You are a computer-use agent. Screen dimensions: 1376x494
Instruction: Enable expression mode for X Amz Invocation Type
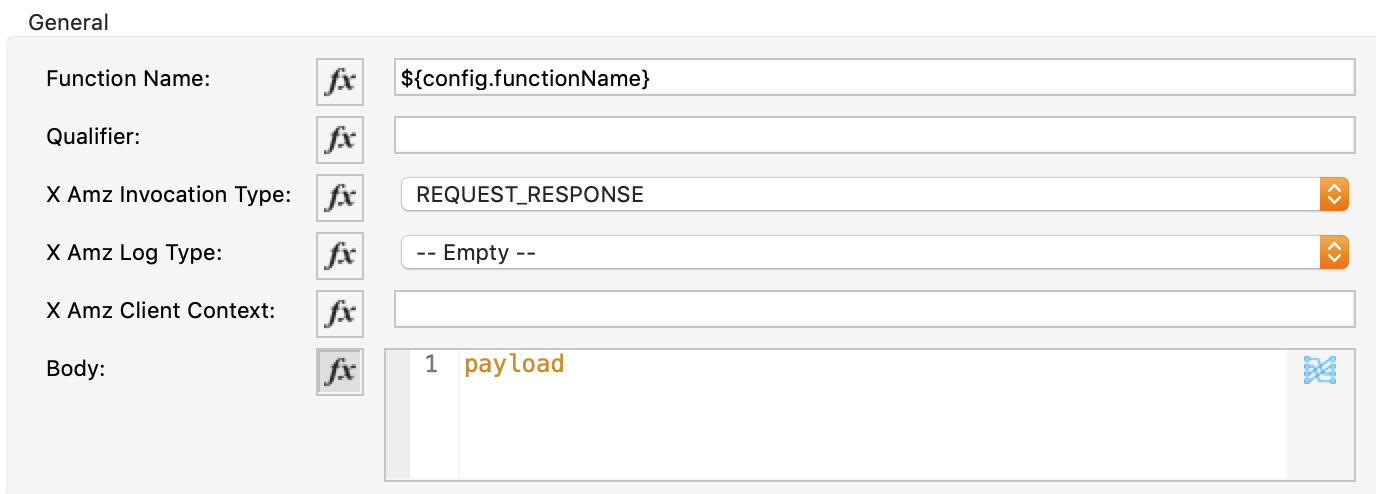[340, 197]
